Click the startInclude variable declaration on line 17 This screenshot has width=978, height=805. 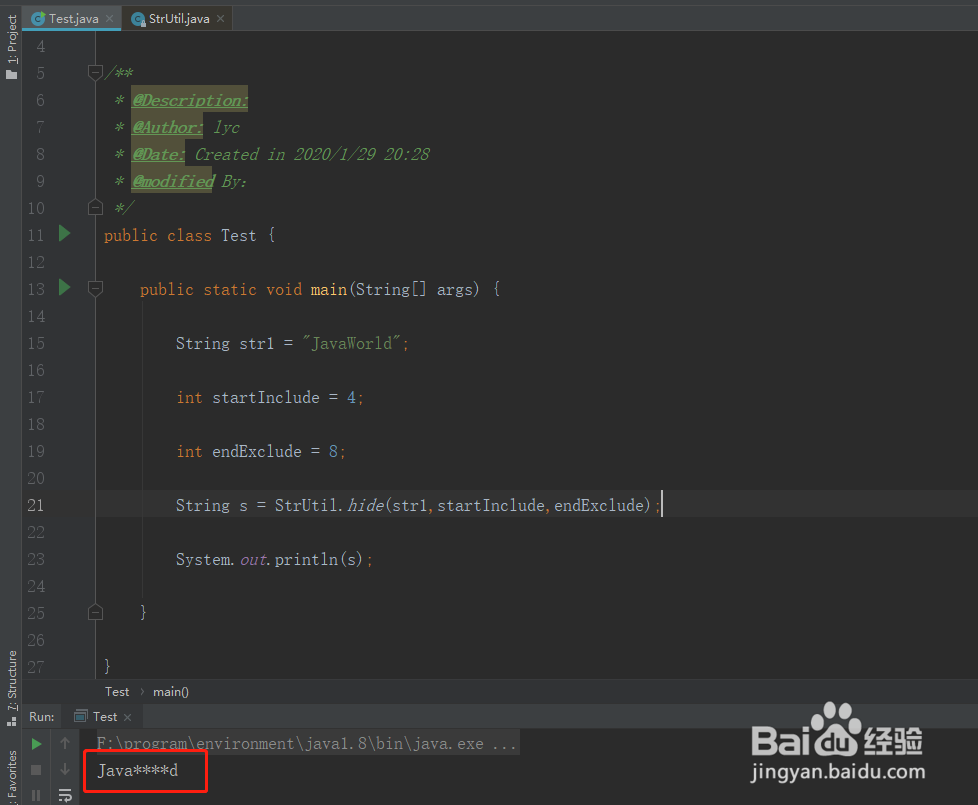[266, 397]
